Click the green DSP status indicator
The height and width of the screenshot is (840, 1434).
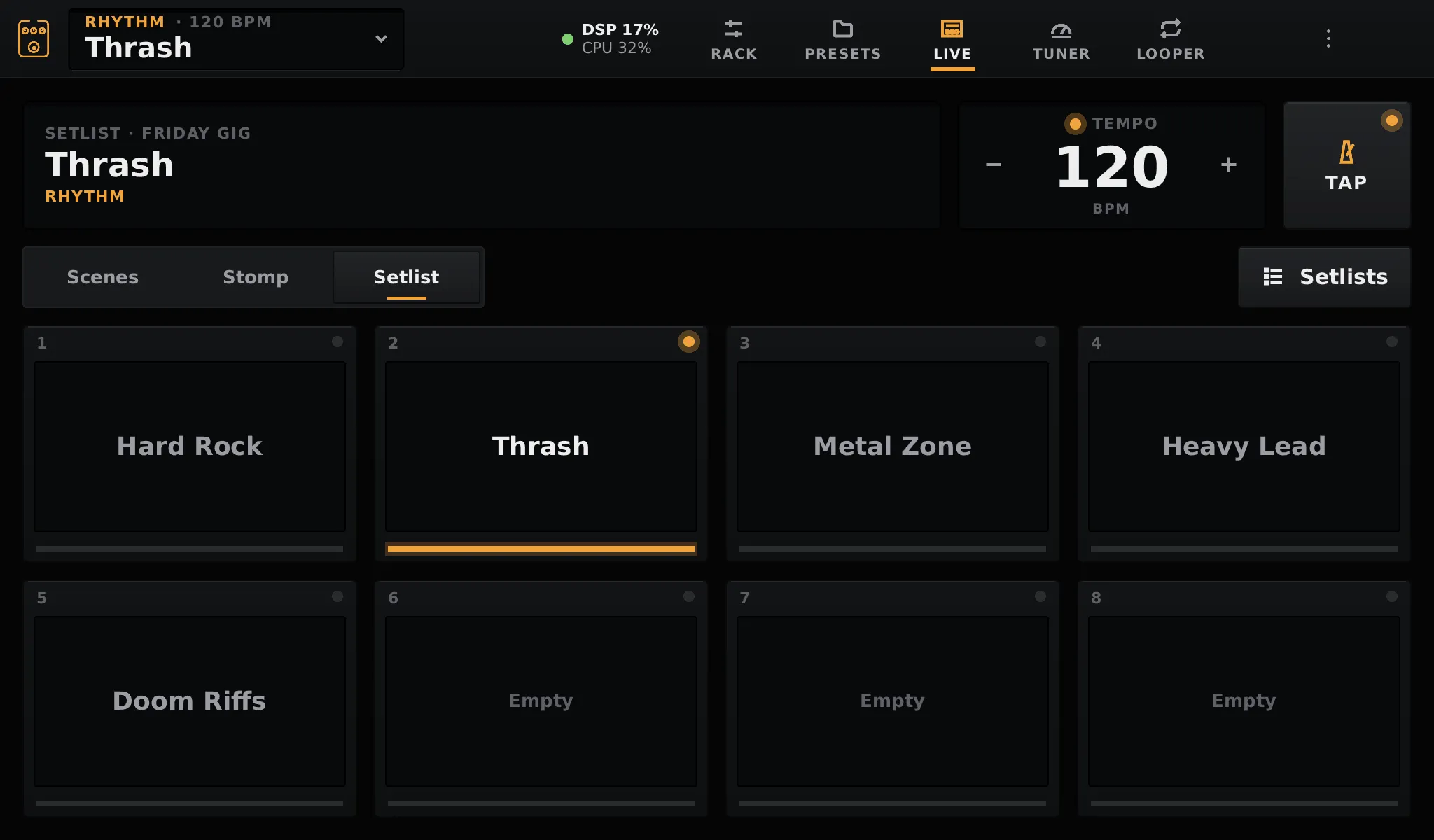pyautogui.click(x=568, y=39)
